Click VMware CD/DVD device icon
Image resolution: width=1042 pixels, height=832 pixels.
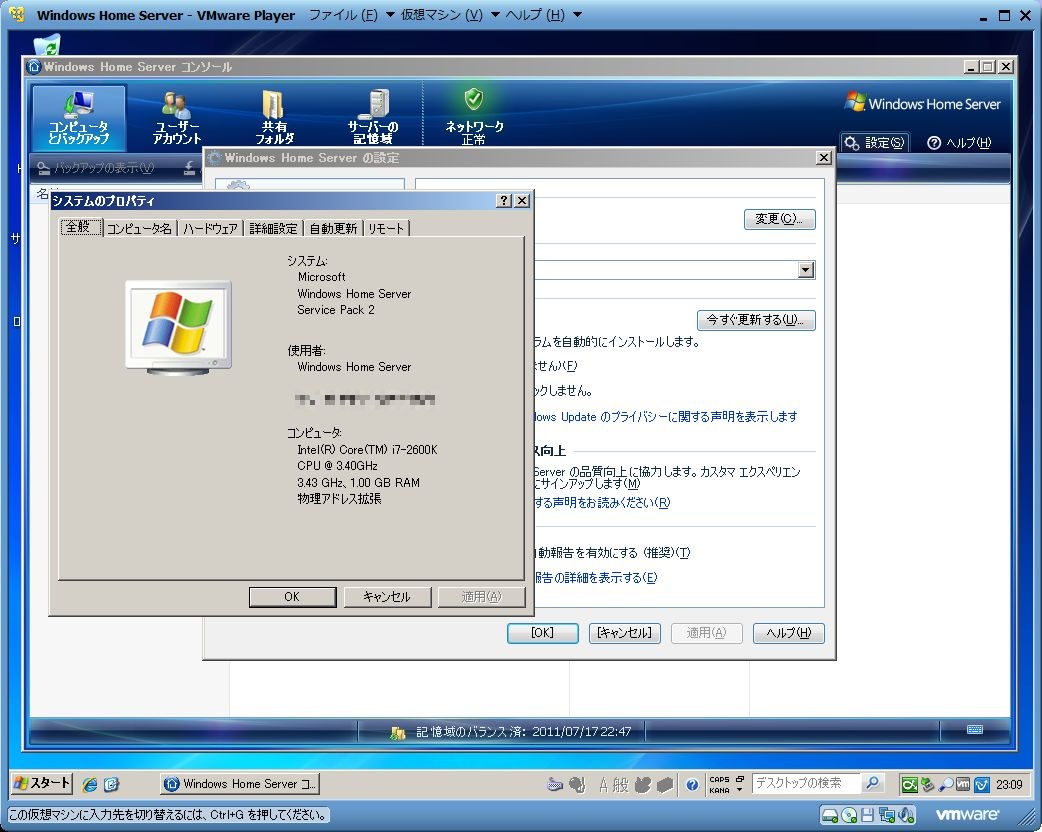849,815
